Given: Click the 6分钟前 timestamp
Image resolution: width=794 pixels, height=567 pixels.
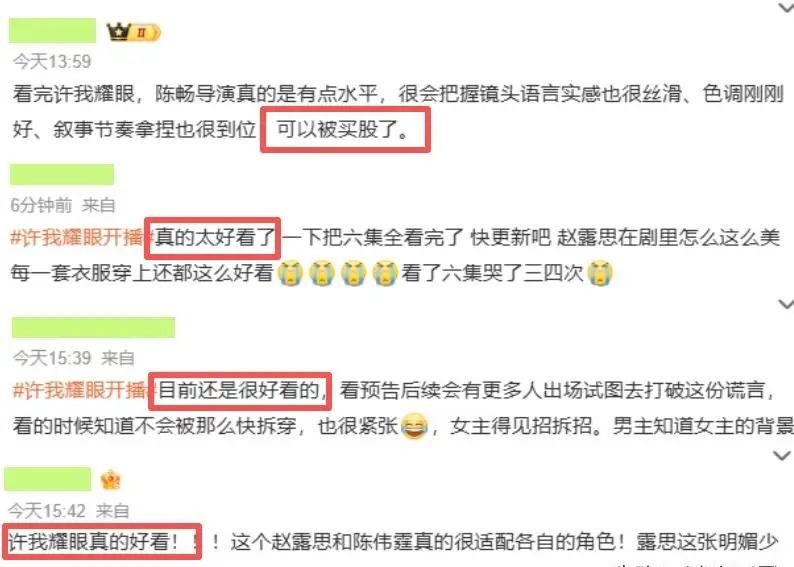Looking at the screenshot, I should coord(42,205).
